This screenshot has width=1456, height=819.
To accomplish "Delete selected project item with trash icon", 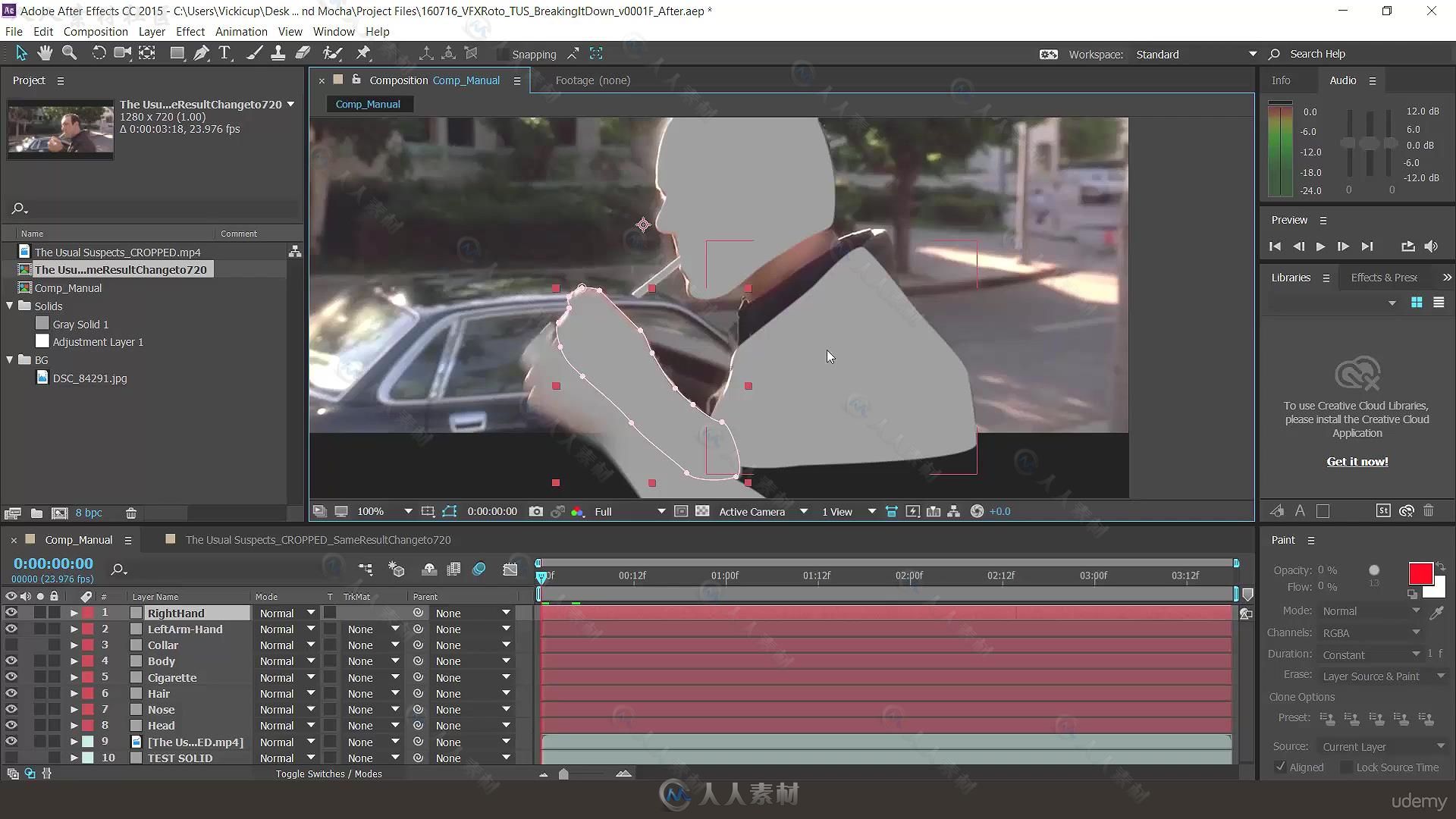I will [x=131, y=513].
